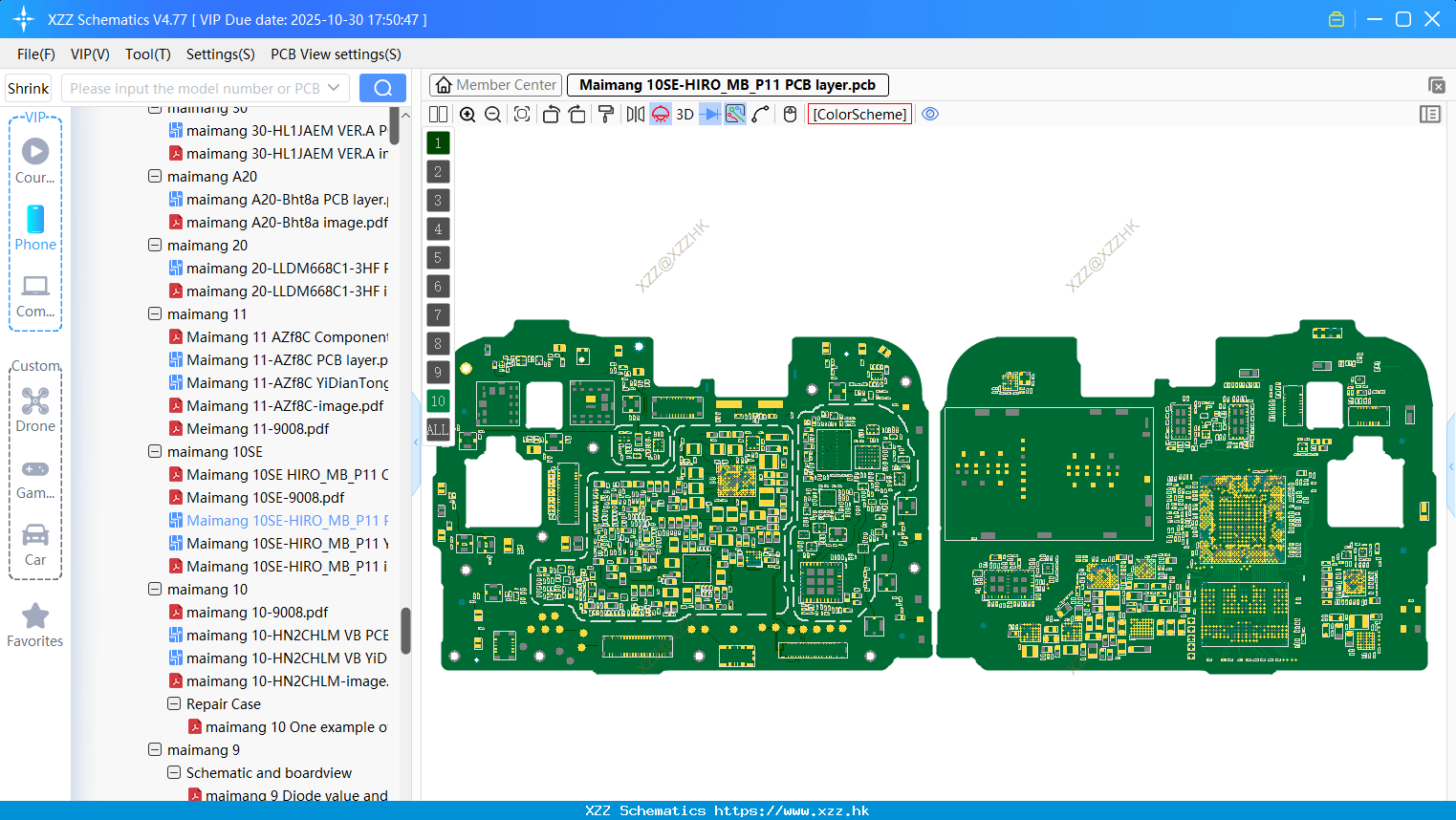Show PCB layer 3
1456x820 pixels.
(x=438, y=201)
